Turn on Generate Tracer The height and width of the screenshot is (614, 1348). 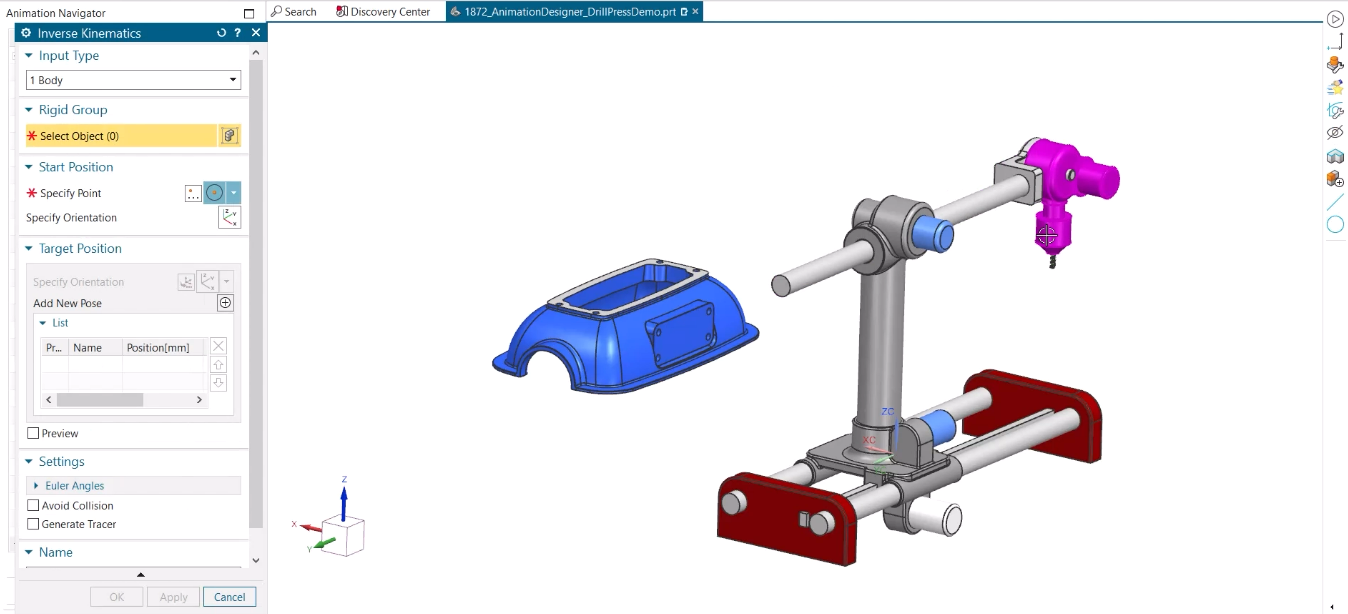coord(34,524)
